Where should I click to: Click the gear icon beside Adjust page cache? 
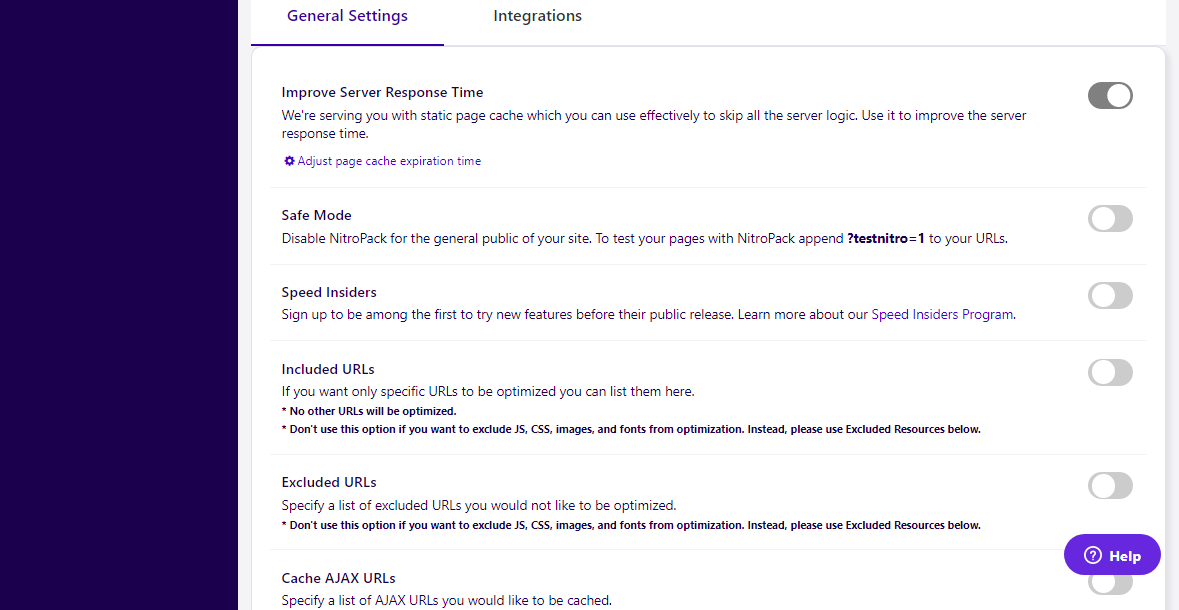click(289, 161)
